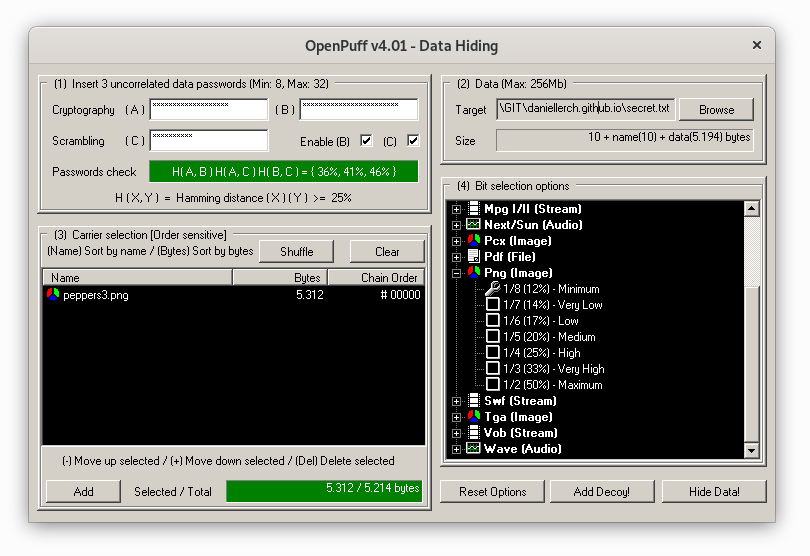Click the Mpg I/II stream icon
The image size is (810, 556).
474,209
